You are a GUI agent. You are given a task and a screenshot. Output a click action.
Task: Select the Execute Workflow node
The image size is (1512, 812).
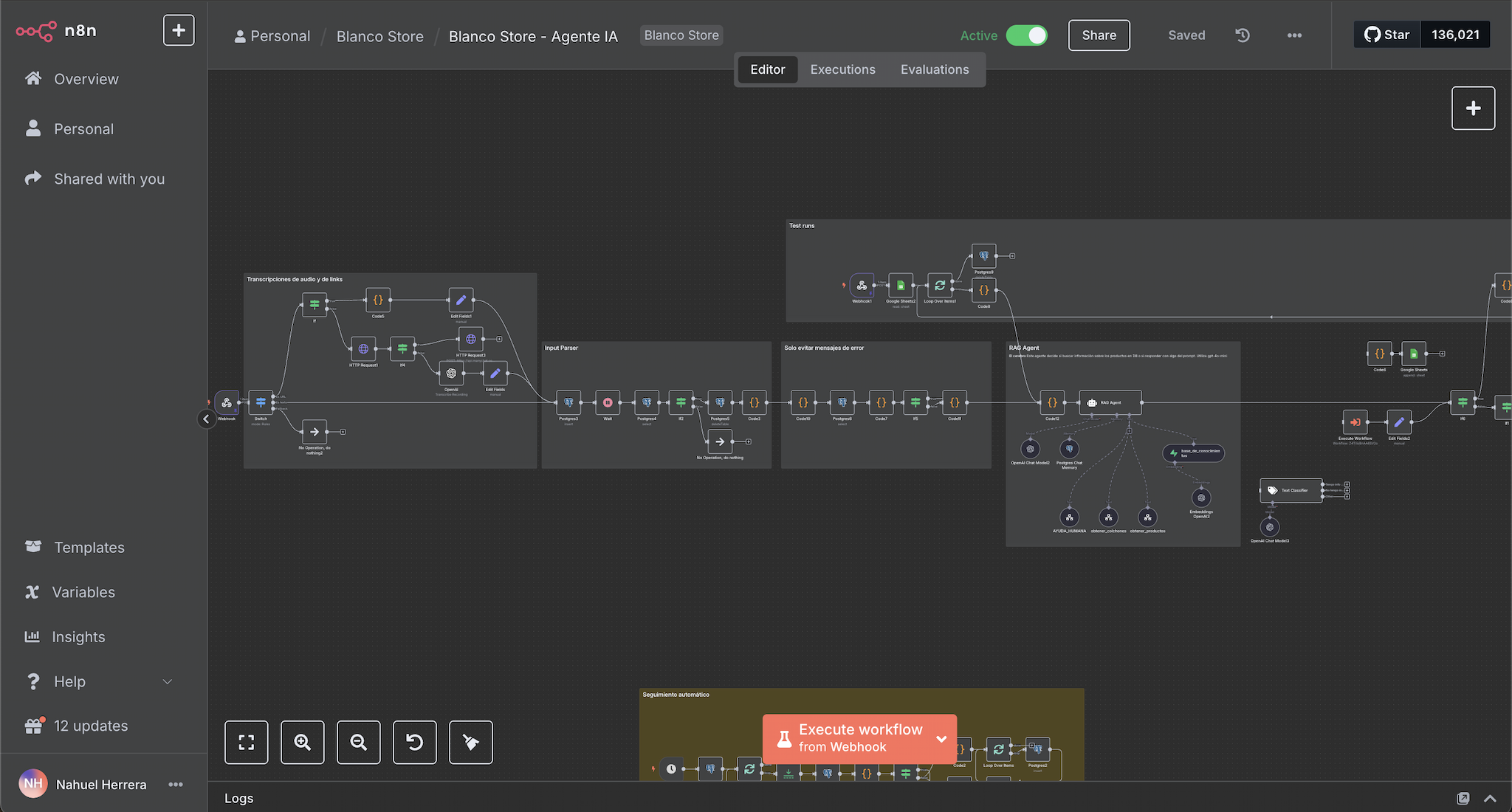[x=1355, y=422]
